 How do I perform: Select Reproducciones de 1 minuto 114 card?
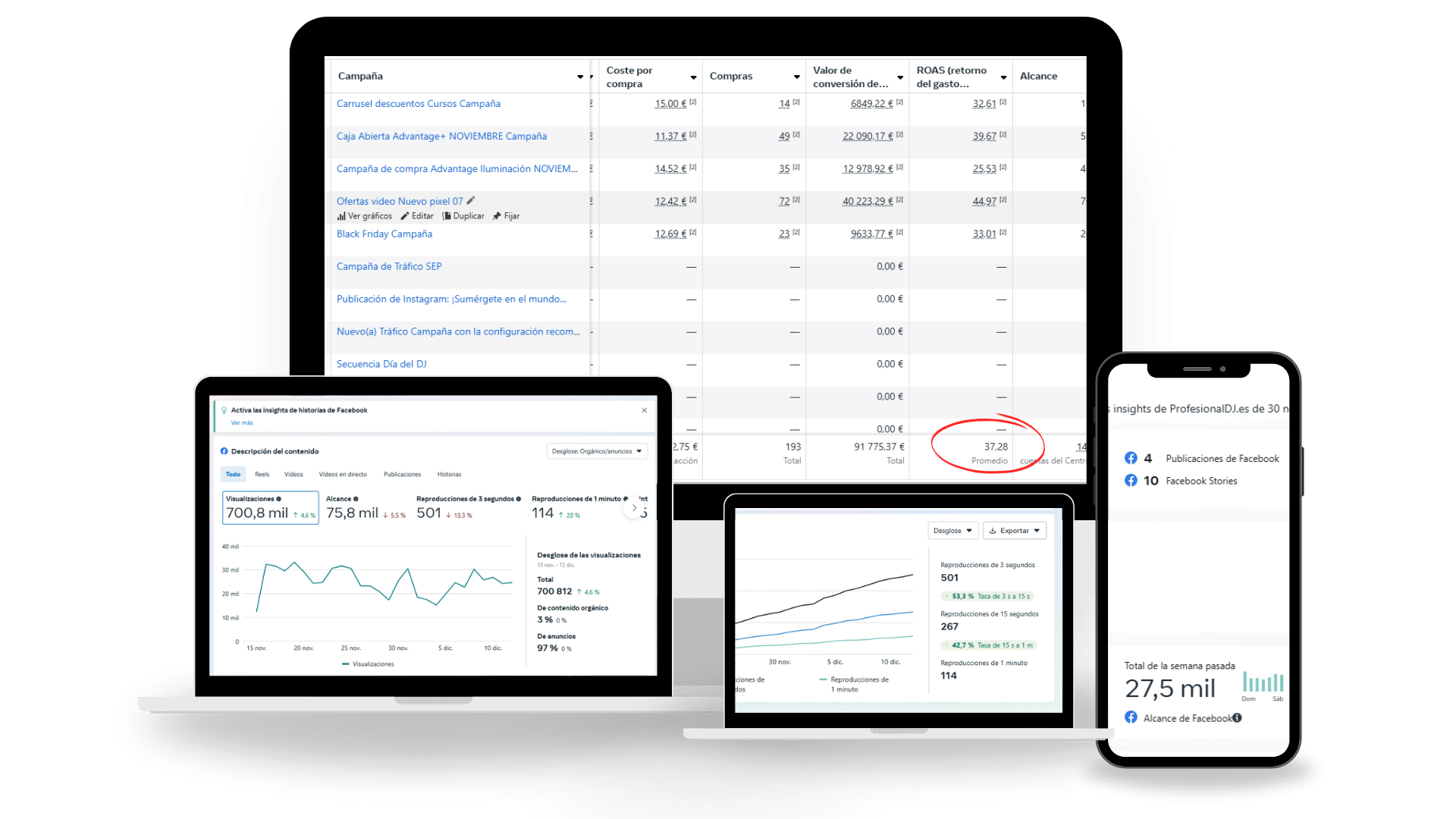578,507
